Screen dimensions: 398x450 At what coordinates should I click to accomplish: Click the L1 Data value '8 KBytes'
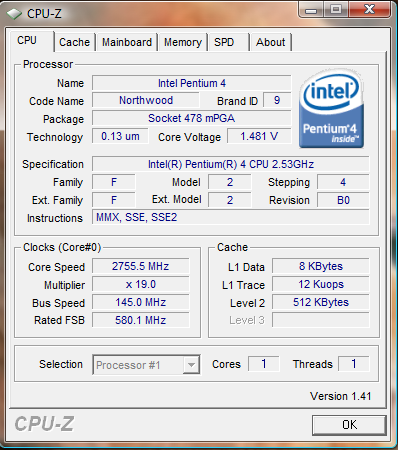pos(321,266)
